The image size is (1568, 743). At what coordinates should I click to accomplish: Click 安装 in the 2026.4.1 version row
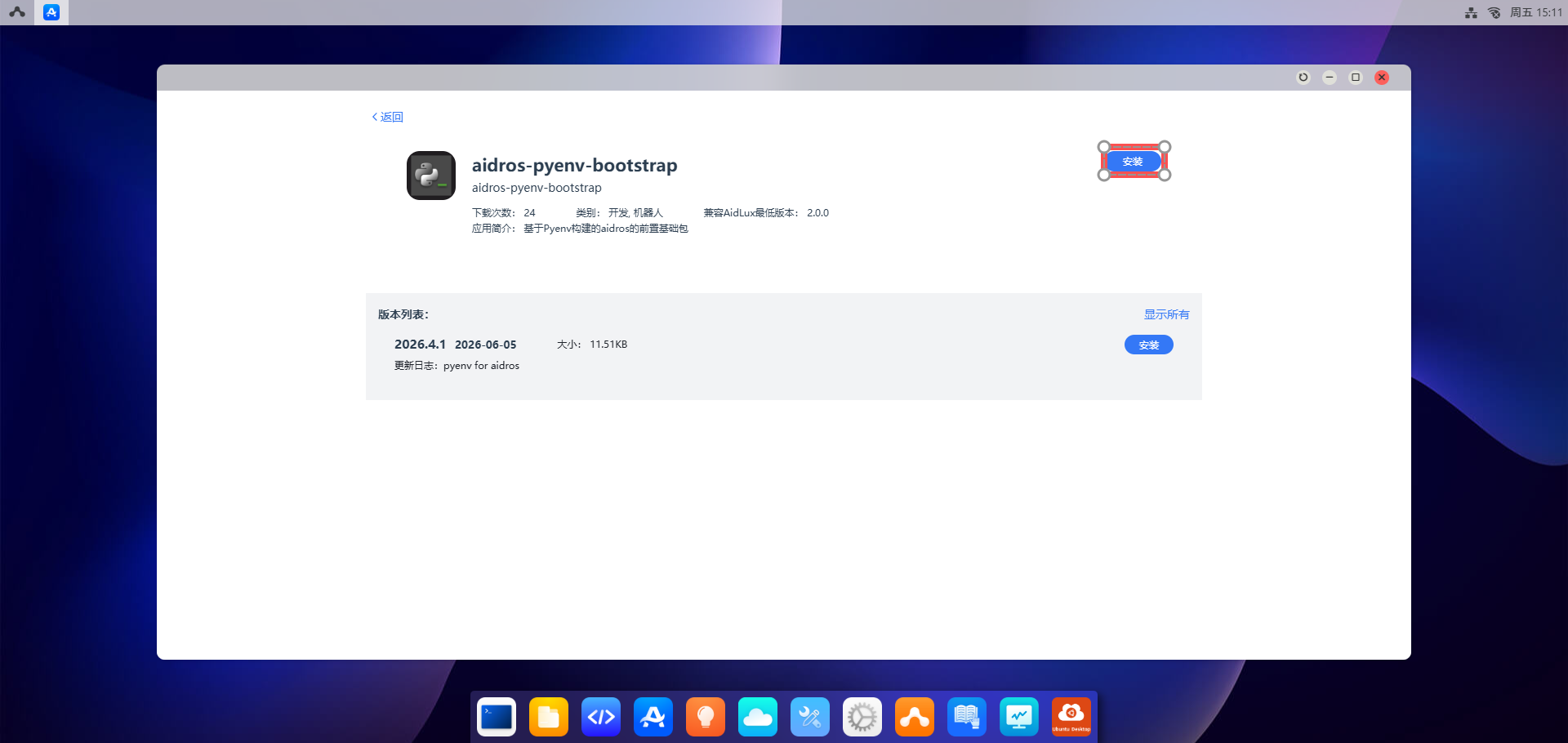[x=1149, y=345]
